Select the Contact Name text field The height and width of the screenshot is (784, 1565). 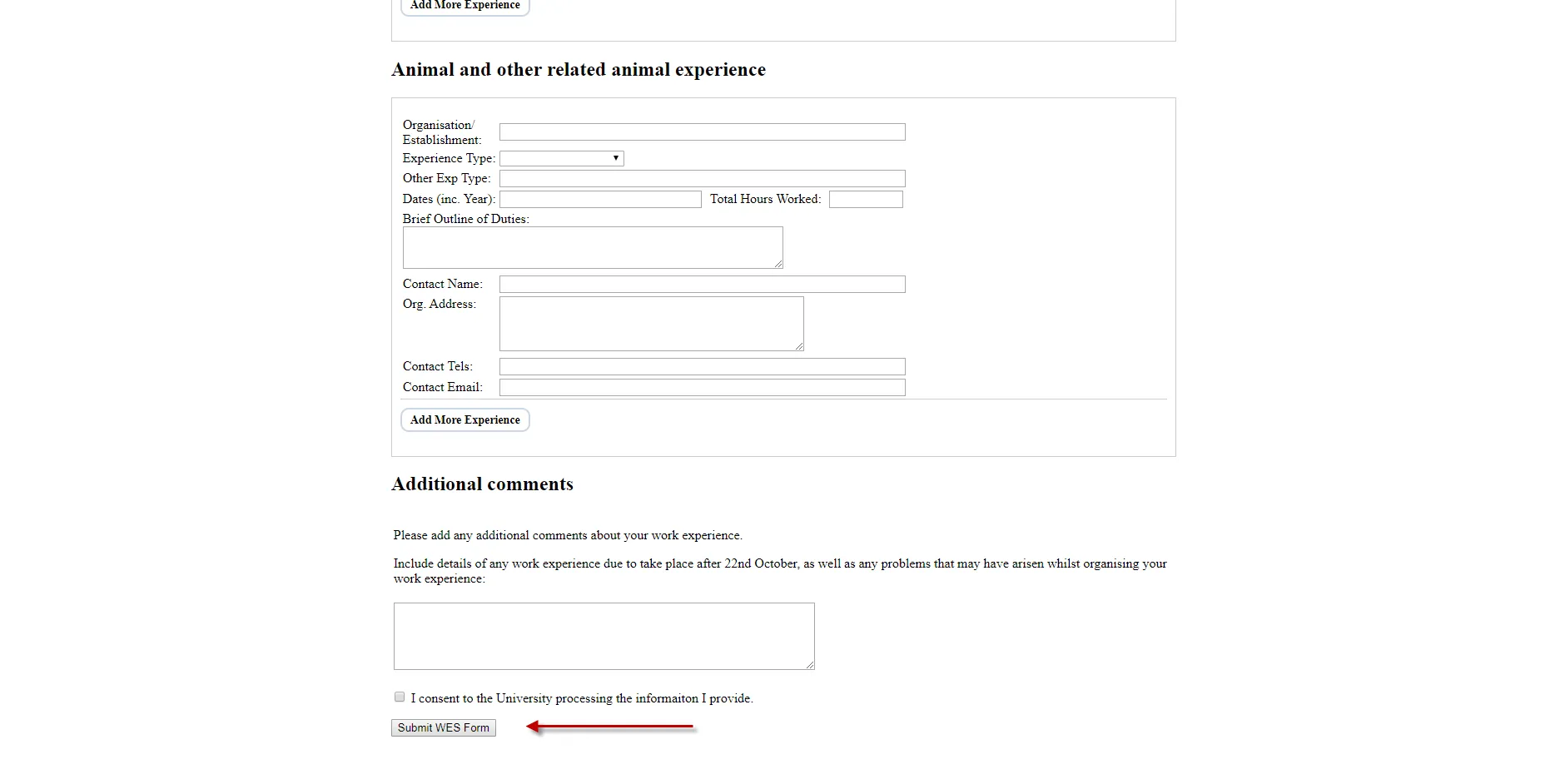(701, 284)
